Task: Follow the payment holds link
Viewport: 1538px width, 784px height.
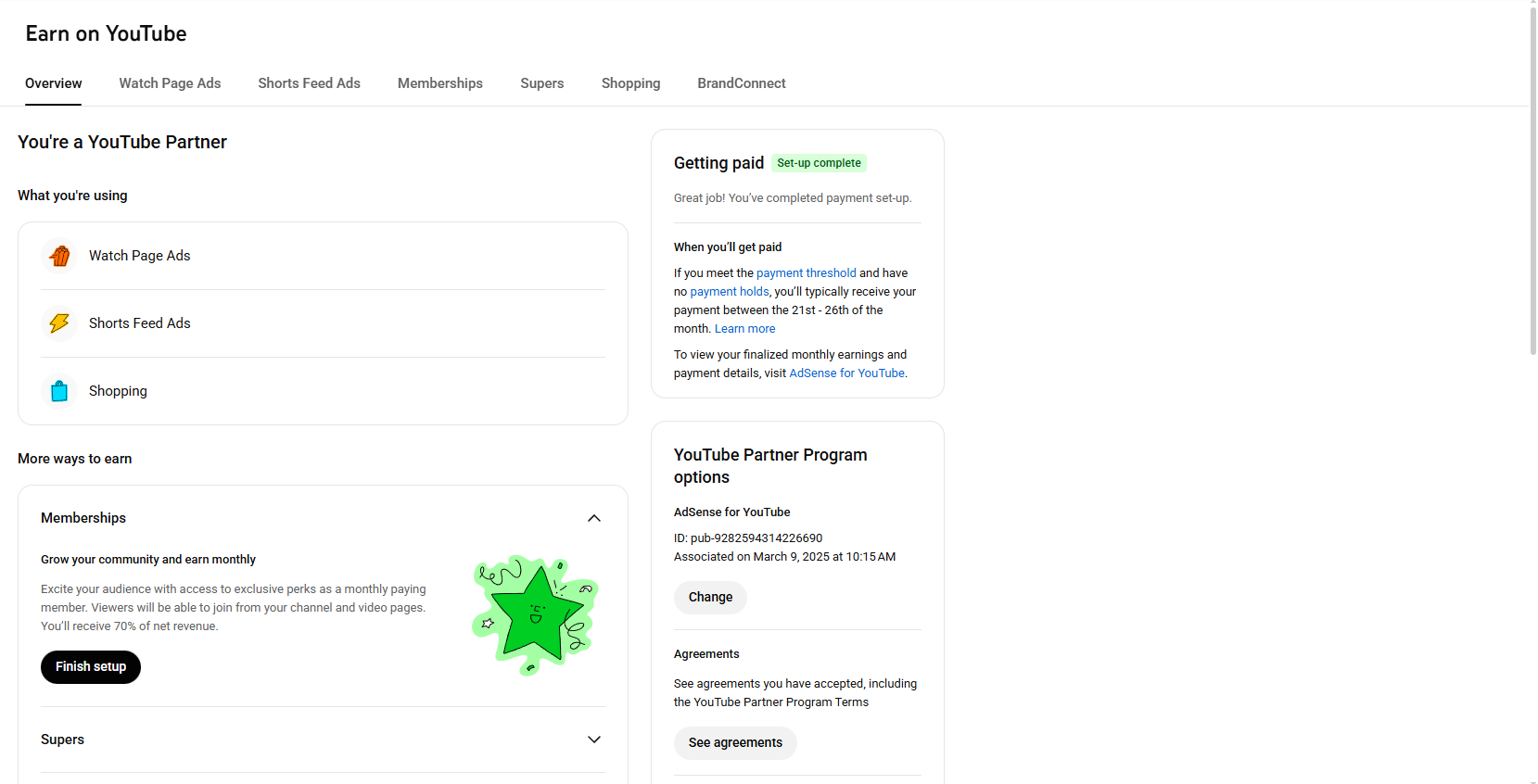Action: 730,292
